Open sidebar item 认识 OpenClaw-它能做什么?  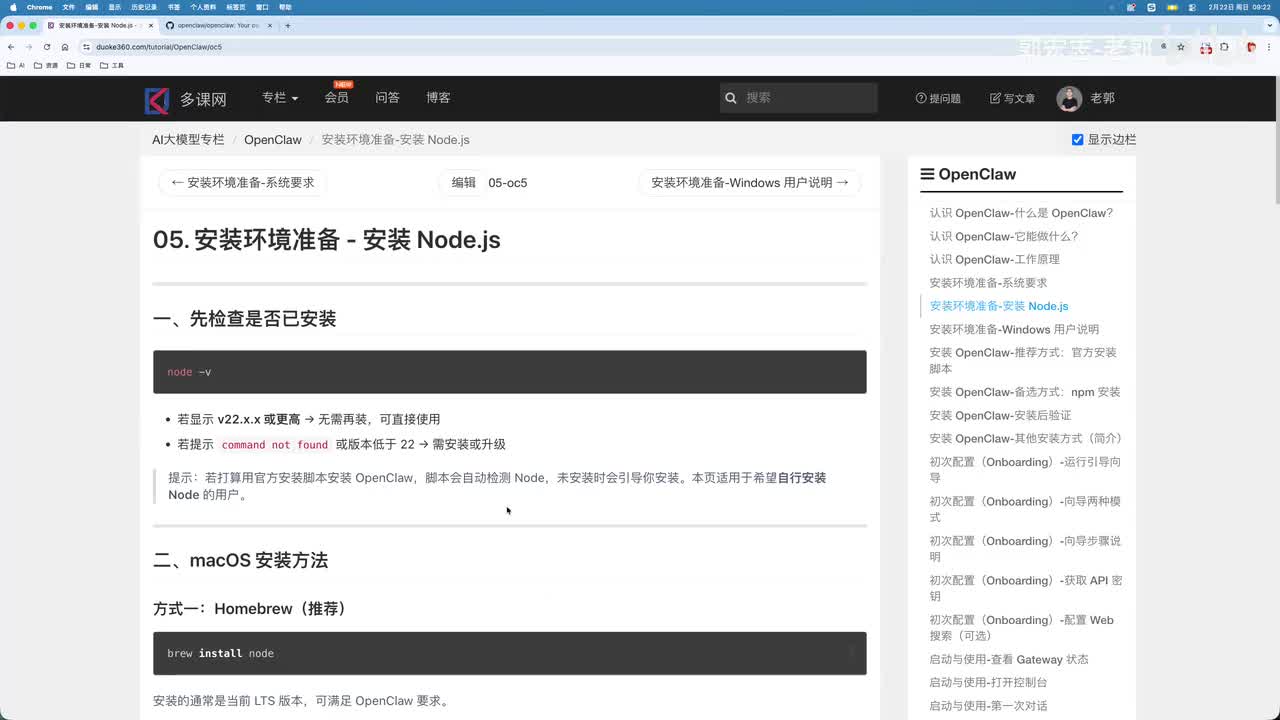[x=1004, y=236]
